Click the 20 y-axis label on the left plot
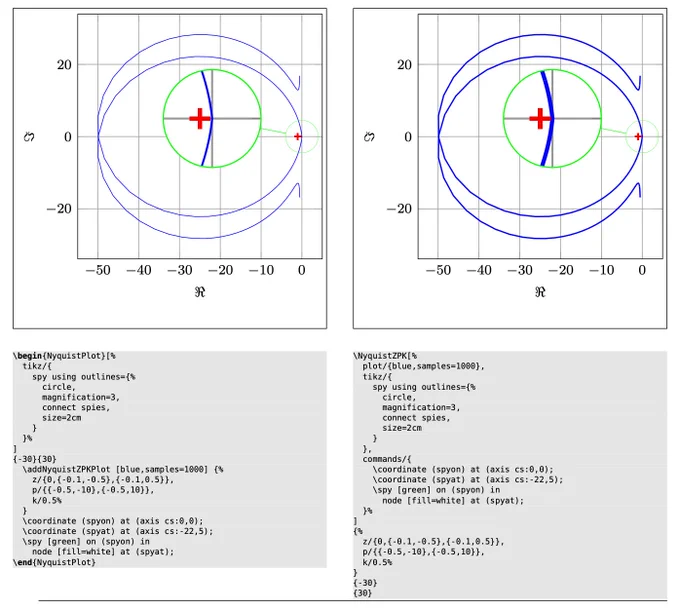The height and width of the screenshot is (610, 680). tap(64, 65)
